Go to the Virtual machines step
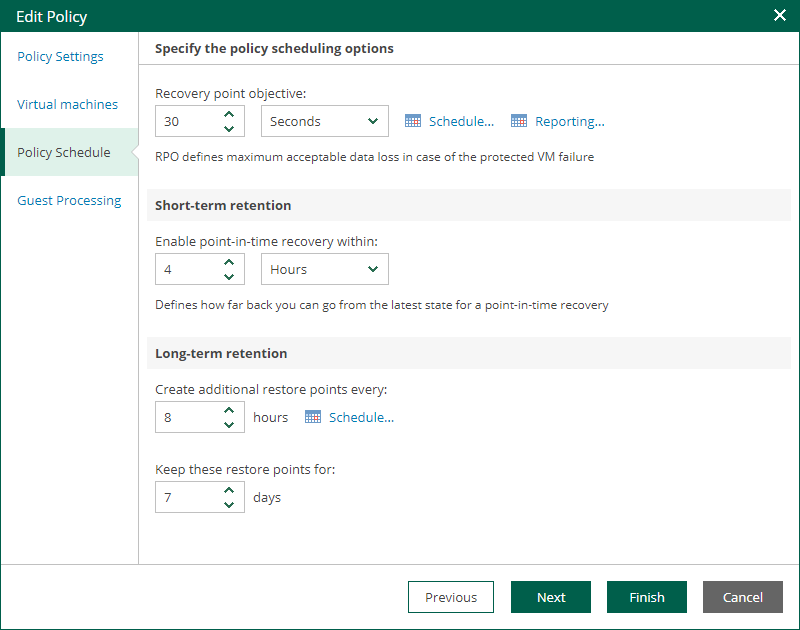The width and height of the screenshot is (800, 630). 67,104
